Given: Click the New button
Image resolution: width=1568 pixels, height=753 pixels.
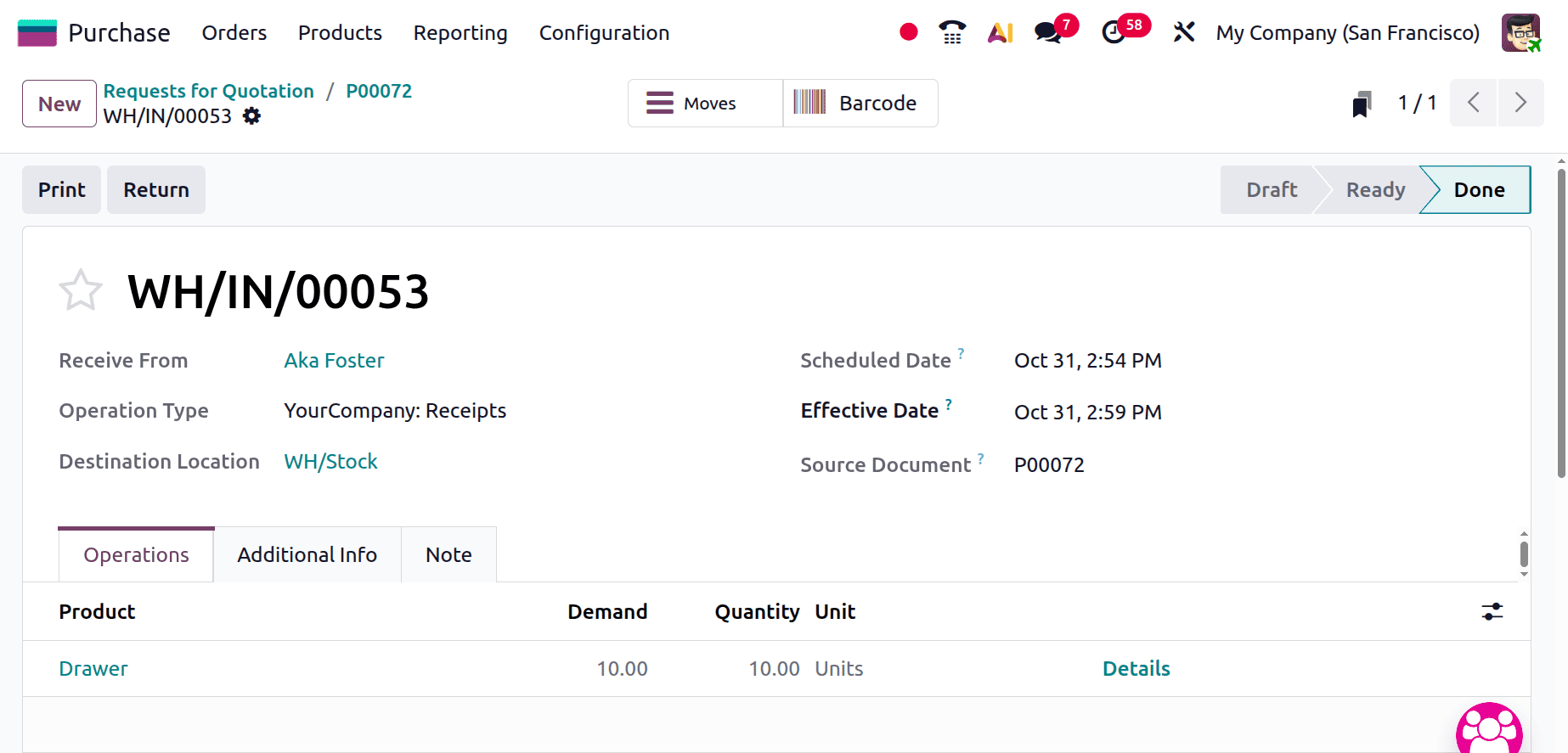Looking at the screenshot, I should 59,104.
